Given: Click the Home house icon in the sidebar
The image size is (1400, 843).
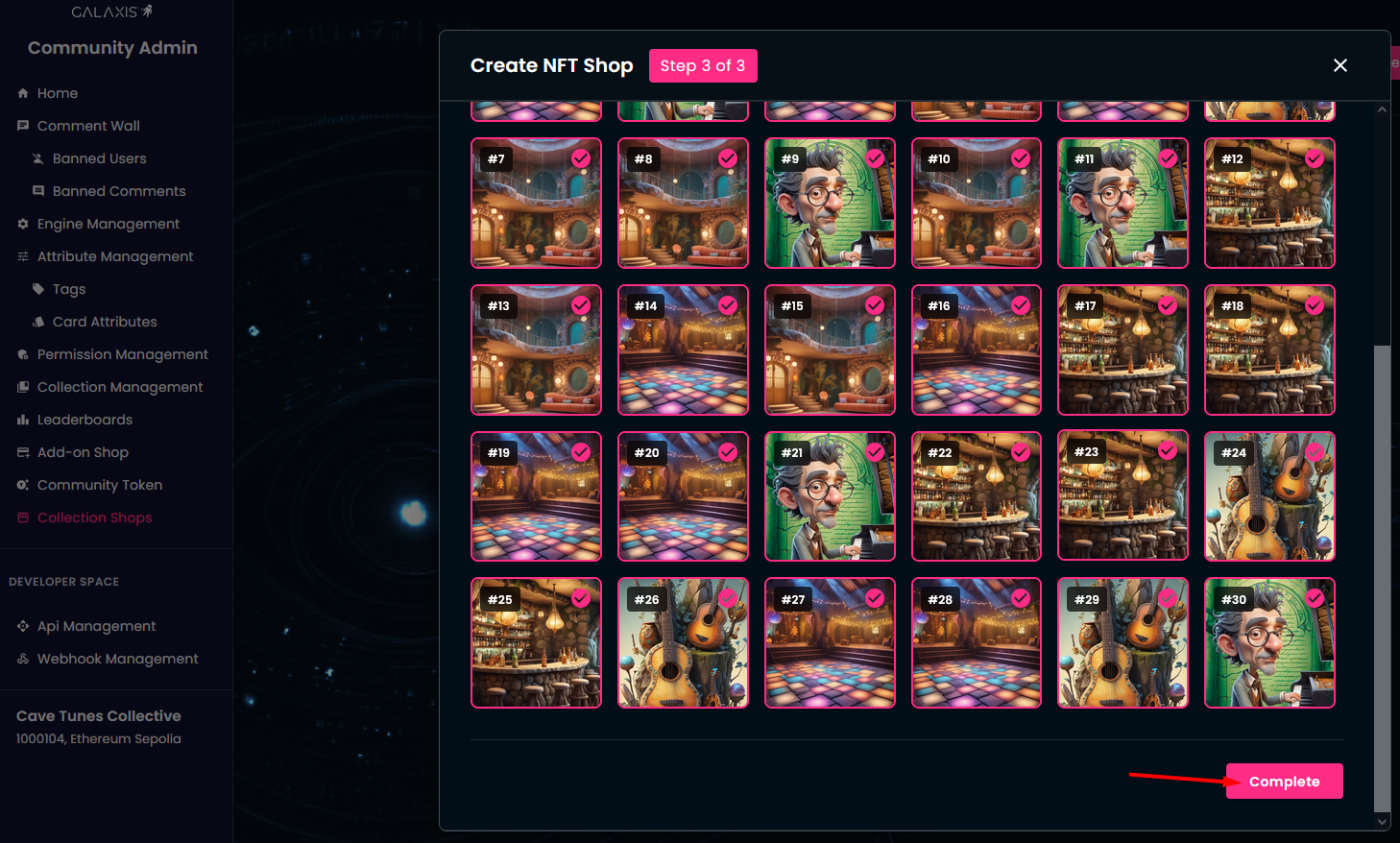Looking at the screenshot, I should click(x=23, y=93).
